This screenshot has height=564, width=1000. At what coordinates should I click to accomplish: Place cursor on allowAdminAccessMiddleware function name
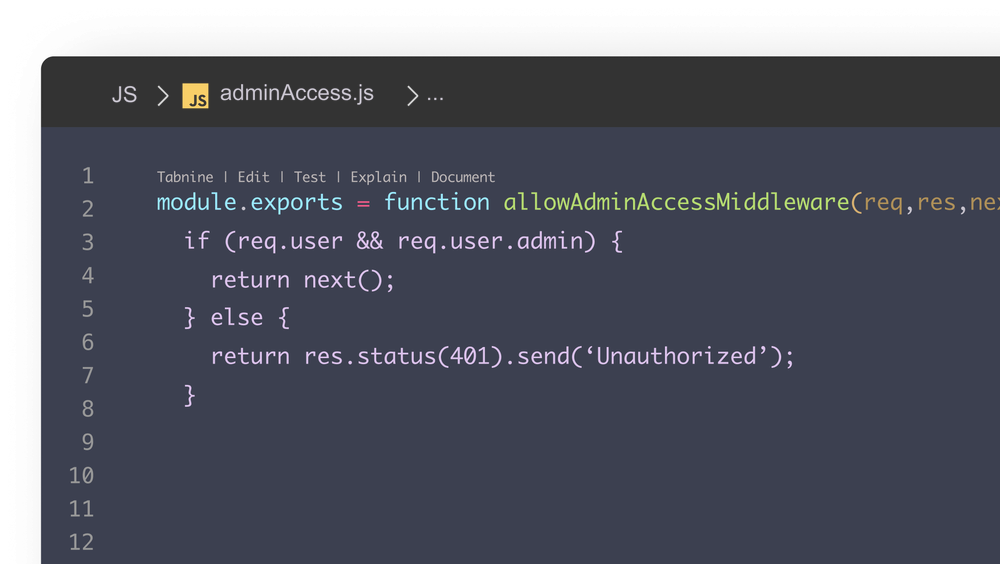pyautogui.click(x=676, y=202)
